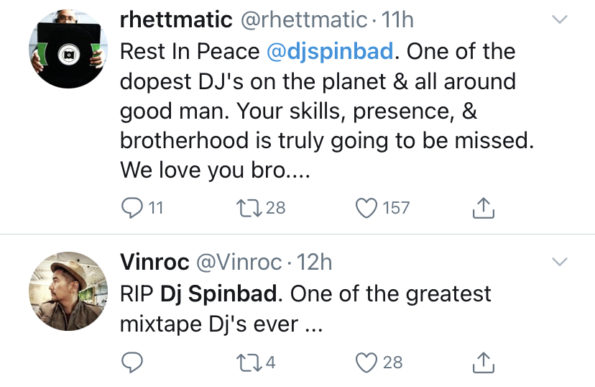This screenshot has height=387, width=595.
Task: Open rhettmatic's profile picture
Action: (x=68, y=49)
